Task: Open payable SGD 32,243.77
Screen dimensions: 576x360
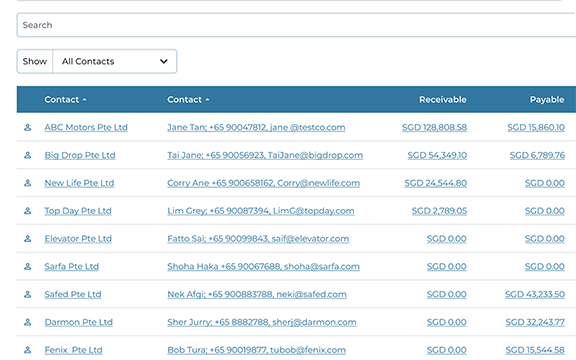Action: coord(535,322)
